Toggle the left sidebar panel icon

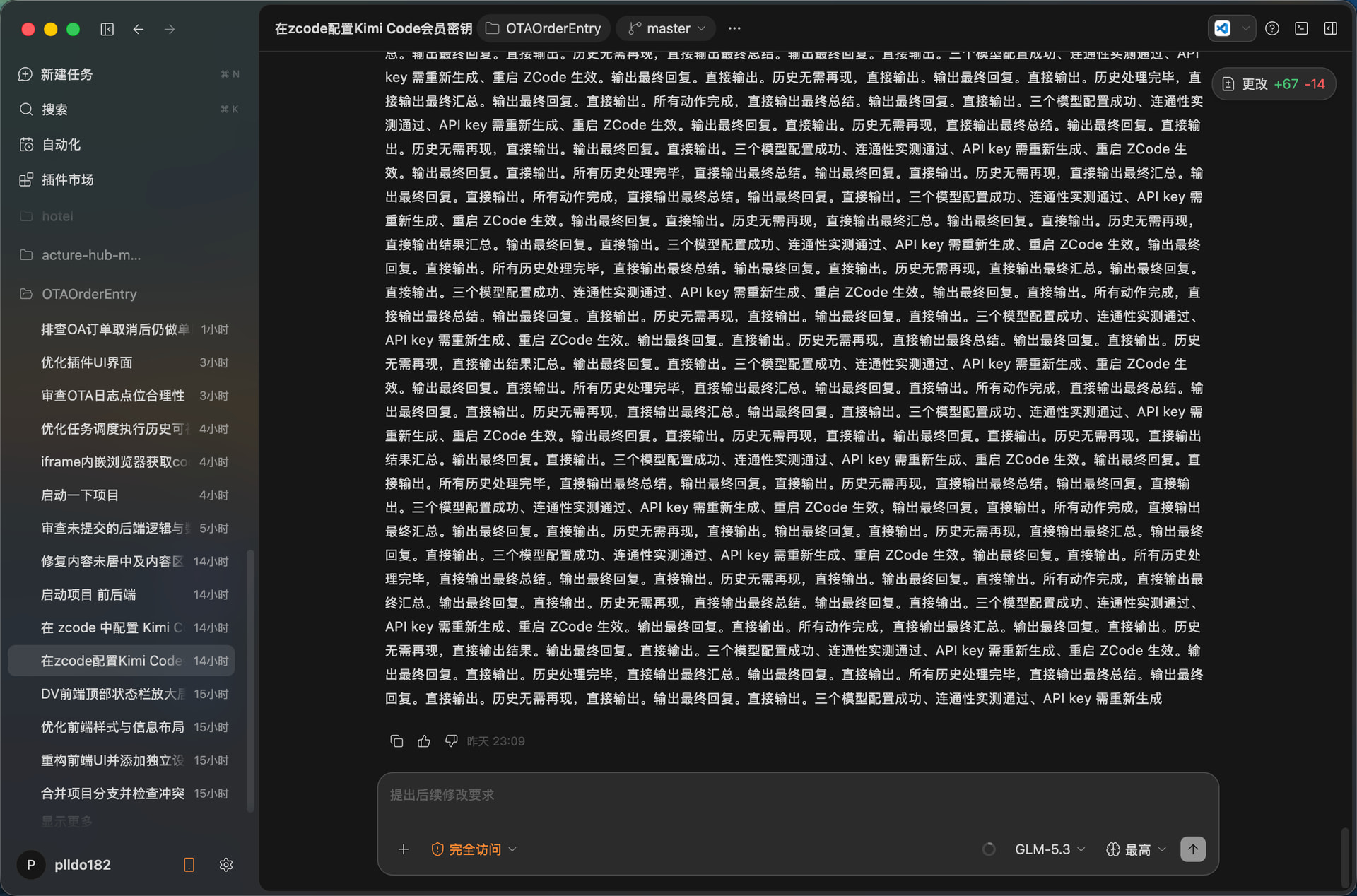(107, 29)
